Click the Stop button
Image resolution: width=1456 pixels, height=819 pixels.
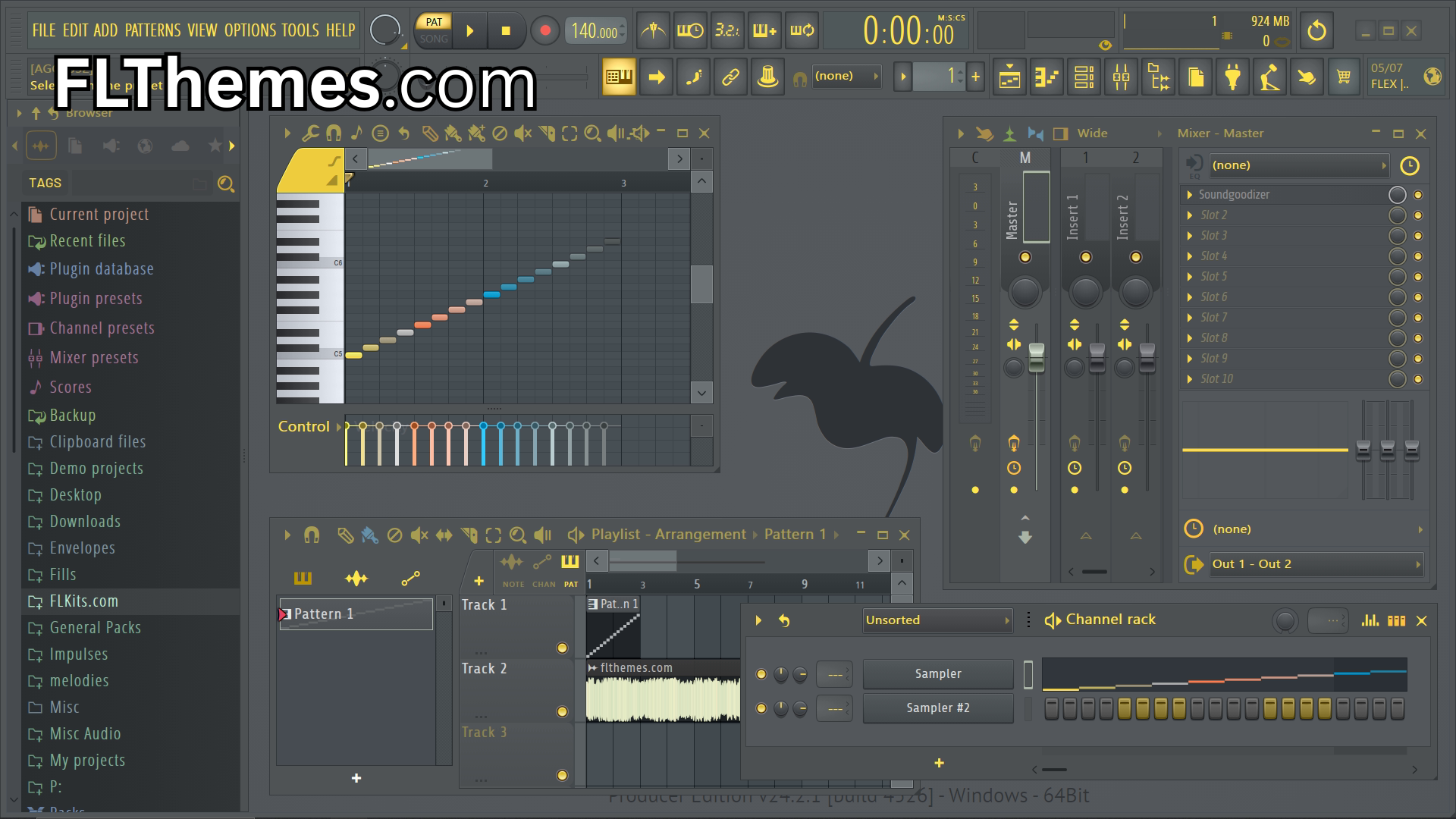point(506,31)
